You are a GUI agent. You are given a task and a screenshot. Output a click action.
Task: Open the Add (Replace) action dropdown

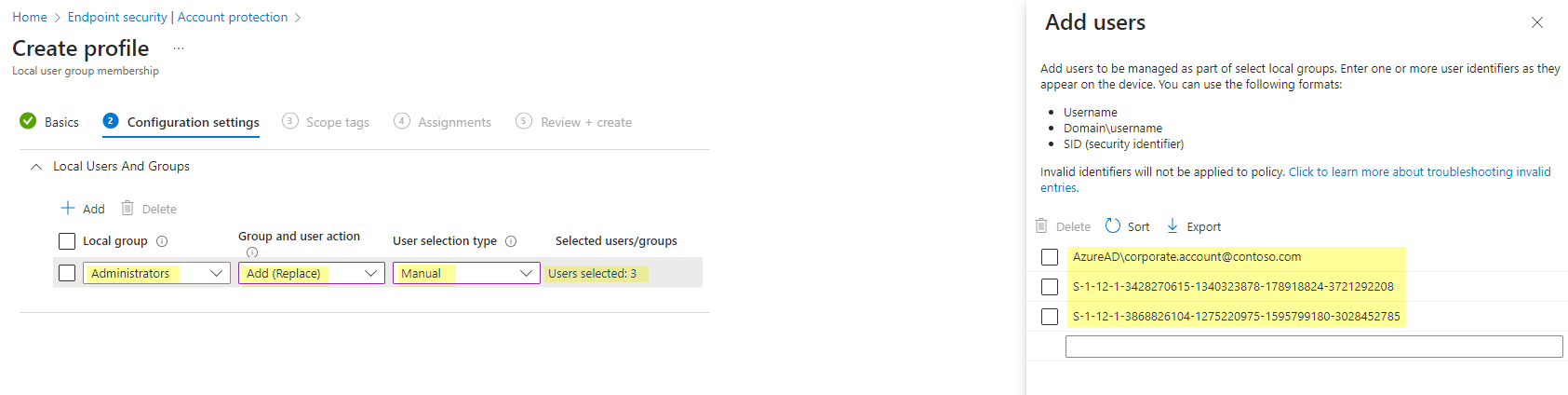point(312,273)
